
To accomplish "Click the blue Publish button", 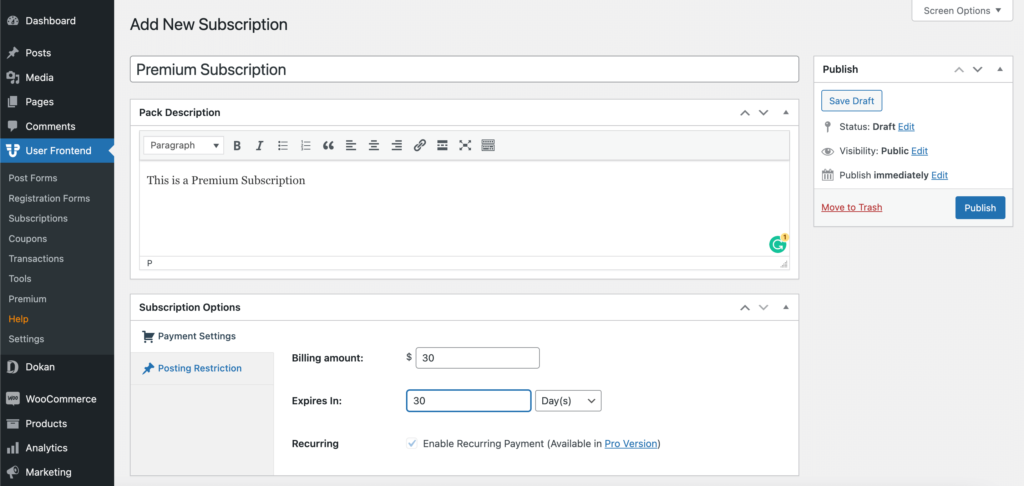I will tap(980, 208).
